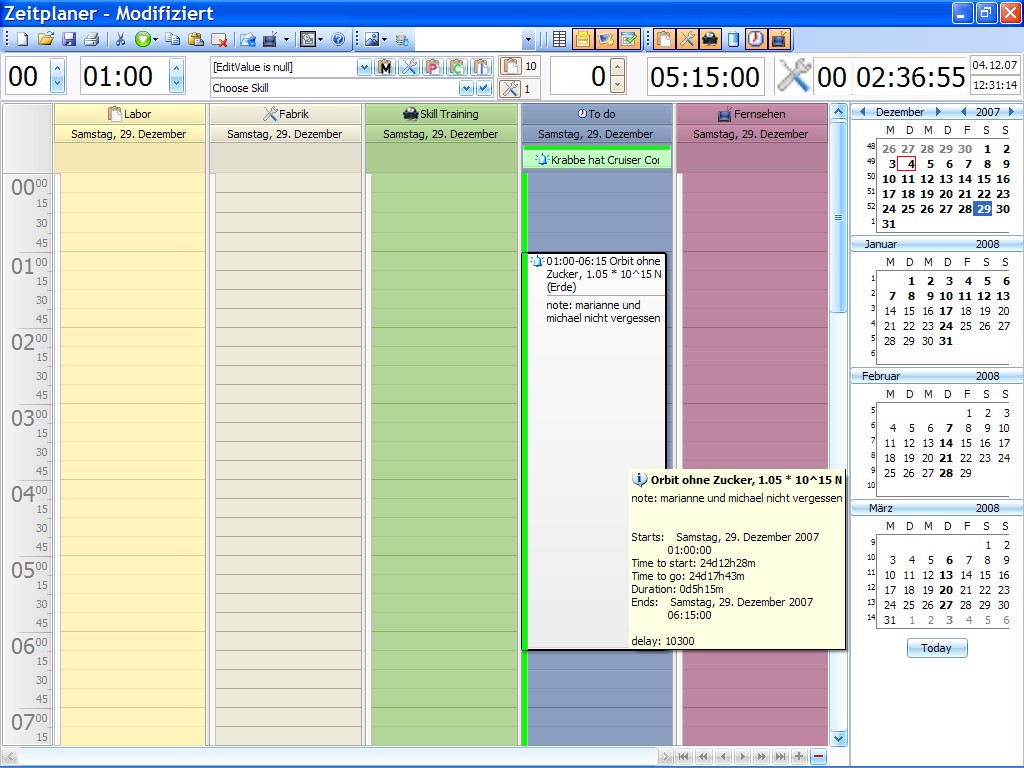Select the To do column header

click(x=596, y=114)
